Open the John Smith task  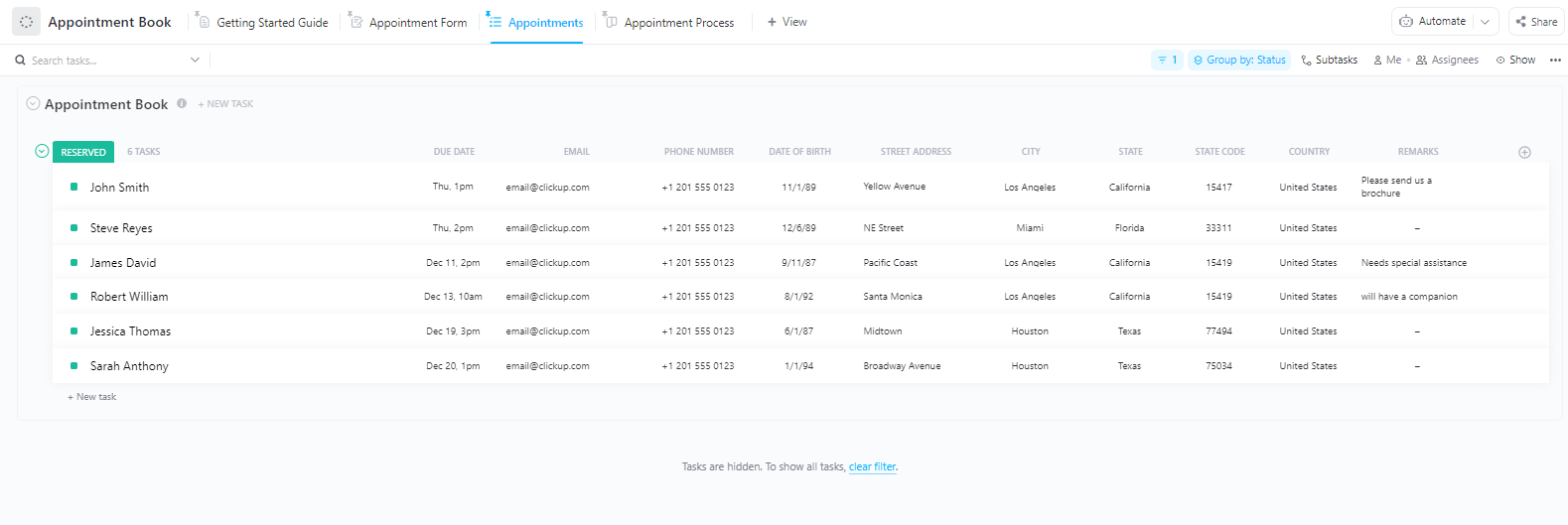click(x=119, y=188)
